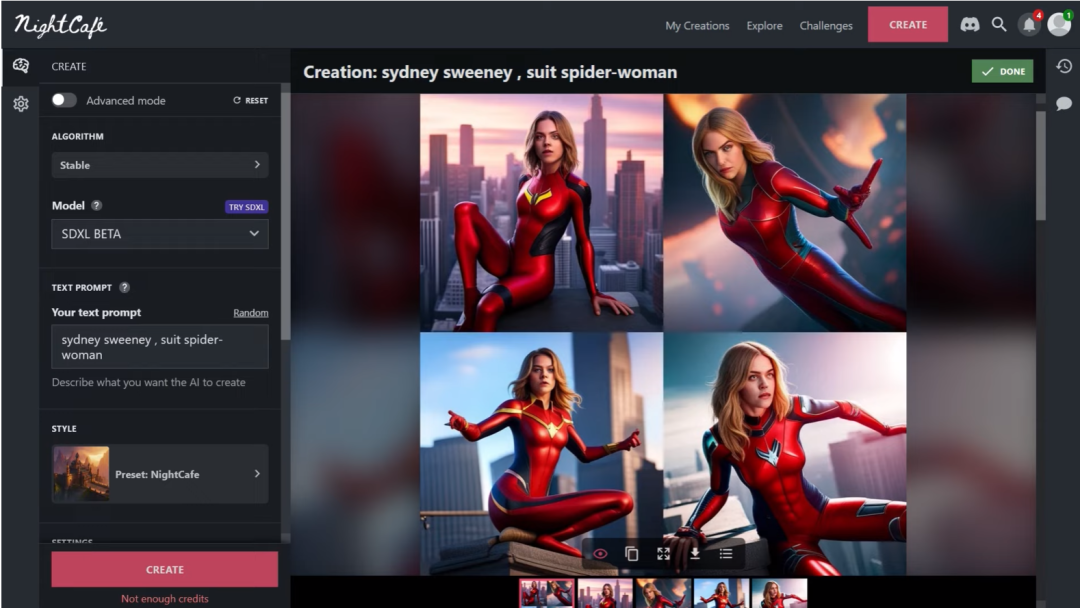Toggle the eye visibility icon on image

(600, 553)
